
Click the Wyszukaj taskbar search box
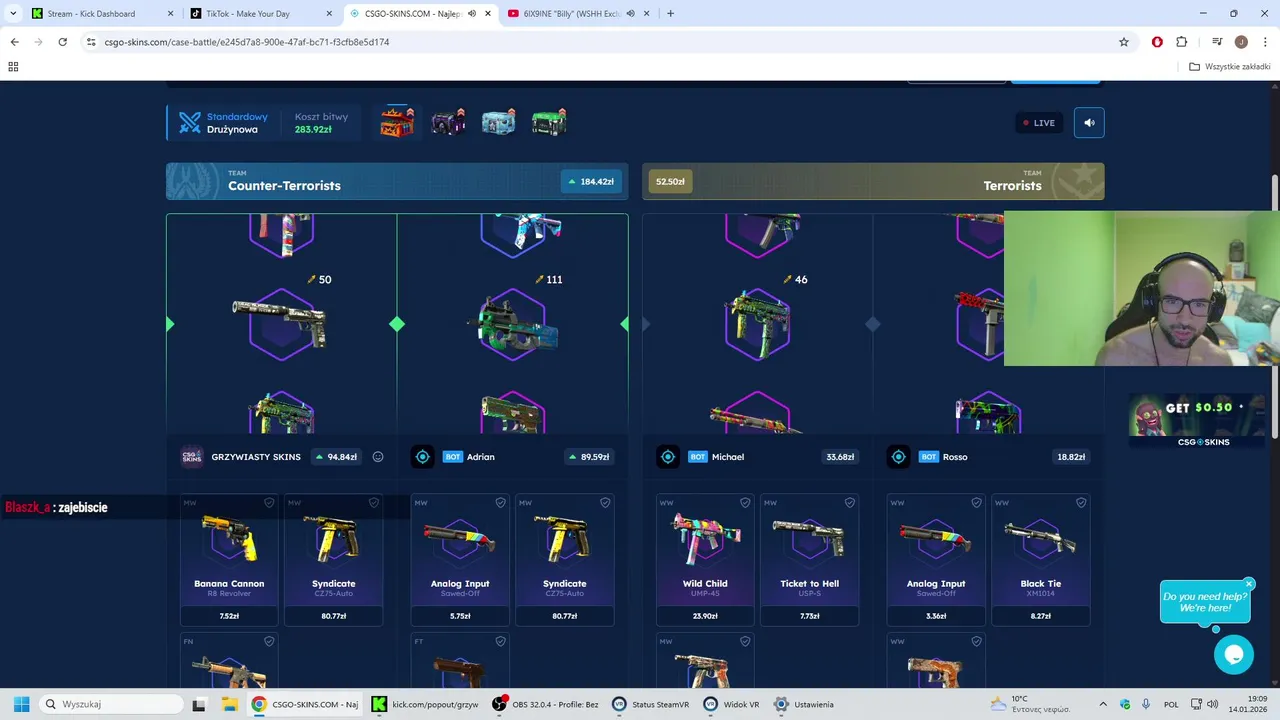click(113, 704)
